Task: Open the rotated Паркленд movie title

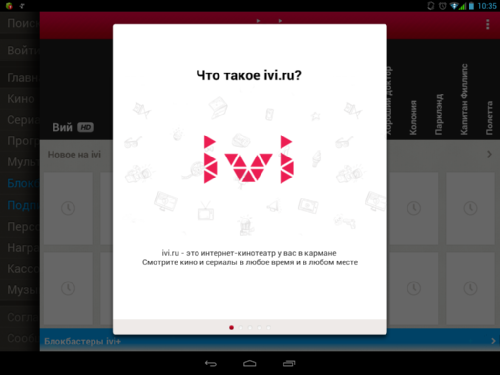Action: pos(439,114)
